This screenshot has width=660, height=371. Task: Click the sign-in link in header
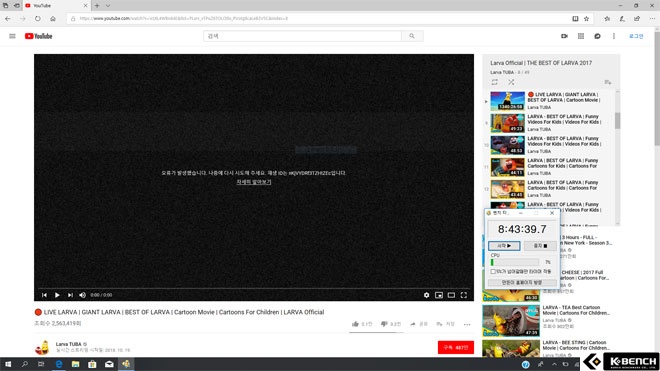pyautogui.click(x=636, y=36)
